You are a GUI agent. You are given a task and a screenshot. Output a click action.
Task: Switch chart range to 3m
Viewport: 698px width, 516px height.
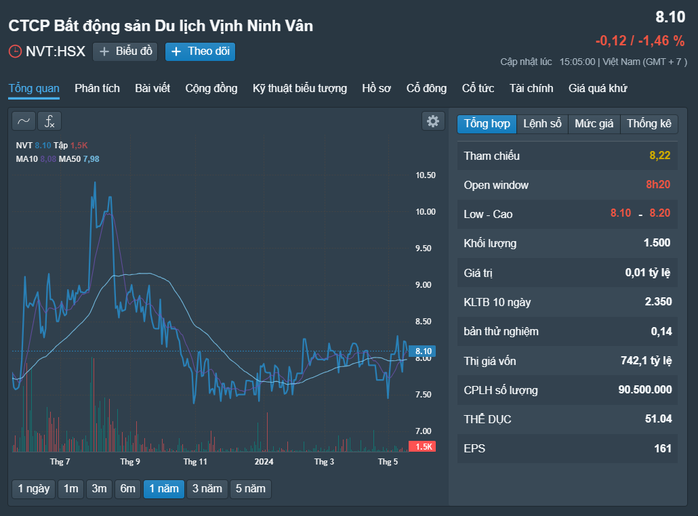pos(99,489)
